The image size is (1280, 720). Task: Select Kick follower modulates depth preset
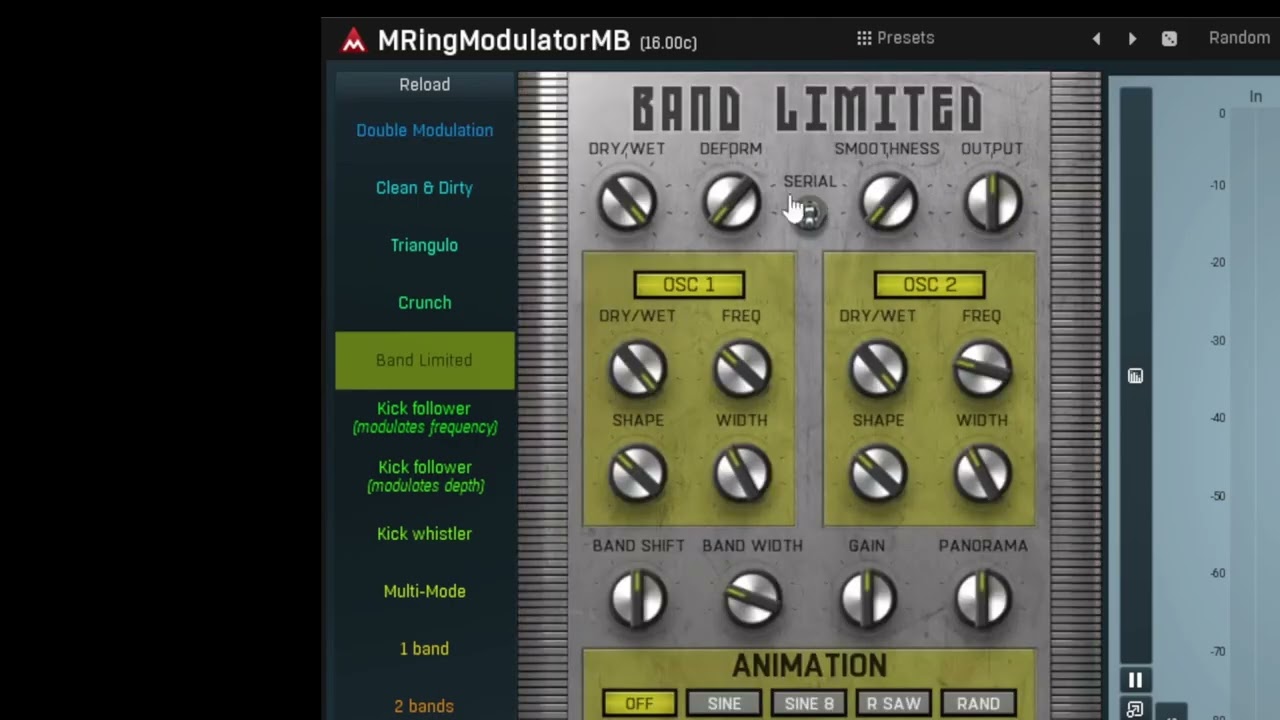(425, 476)
